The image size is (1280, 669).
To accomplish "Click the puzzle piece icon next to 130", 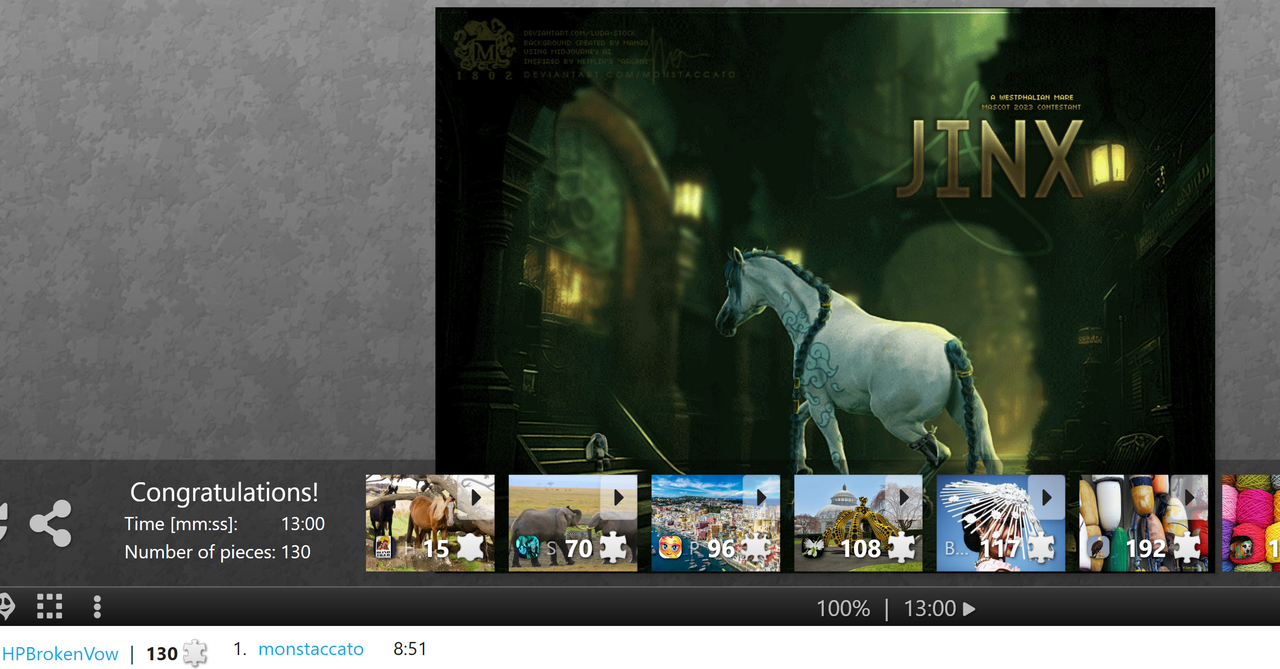I will point(195,654).
